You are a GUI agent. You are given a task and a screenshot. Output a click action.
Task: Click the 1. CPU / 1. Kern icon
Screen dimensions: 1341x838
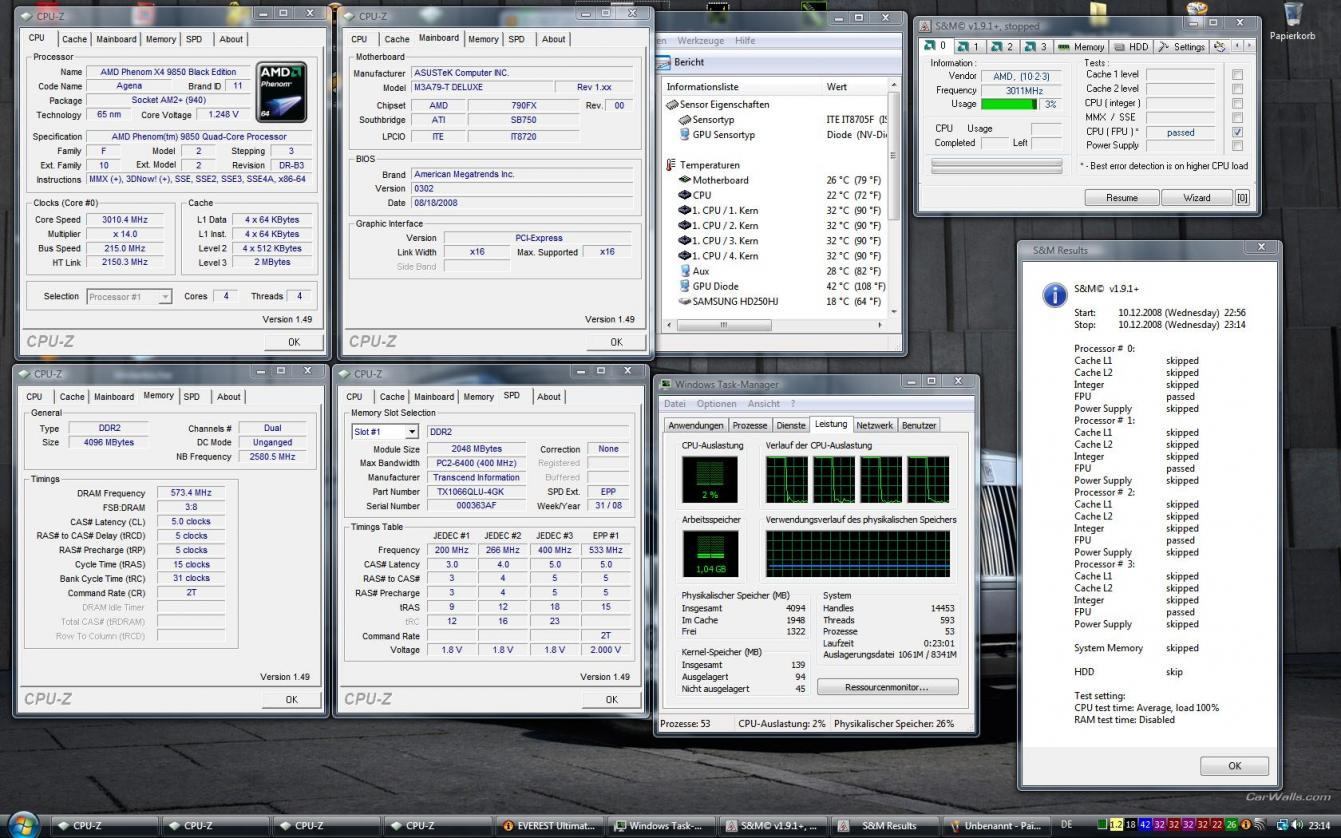click(685, 210)
